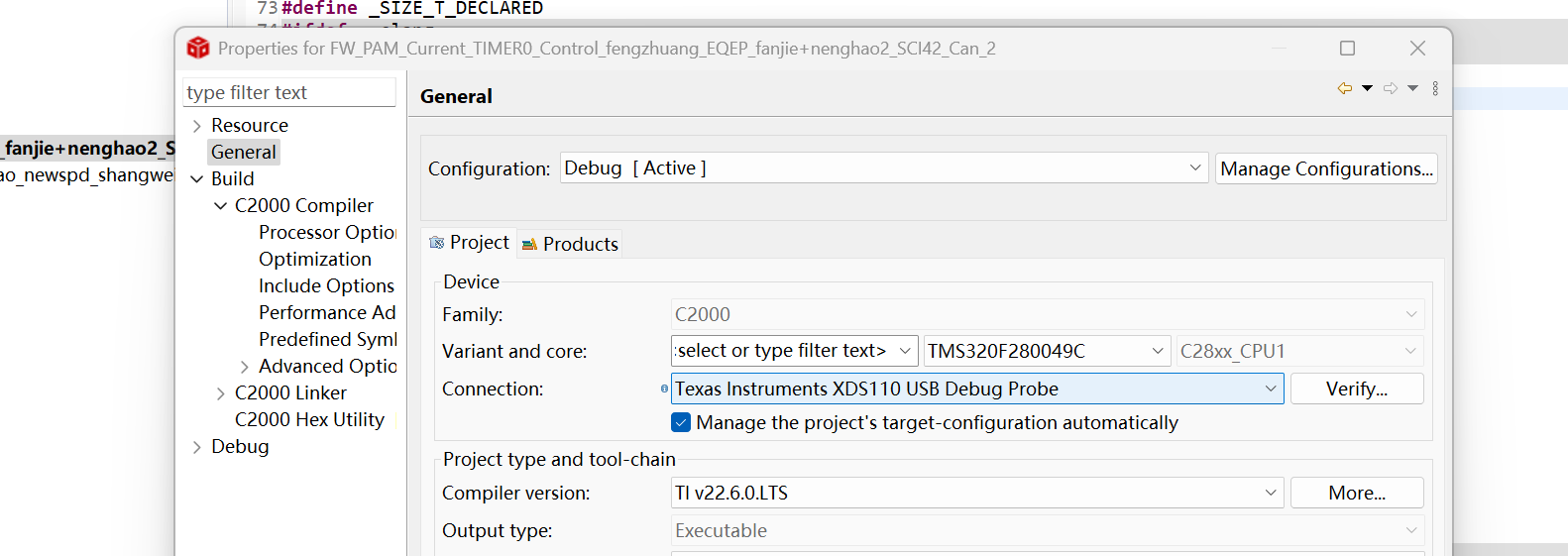Select the Advanced Options item label
The image size is (1568, 556).
pos(328,366)
